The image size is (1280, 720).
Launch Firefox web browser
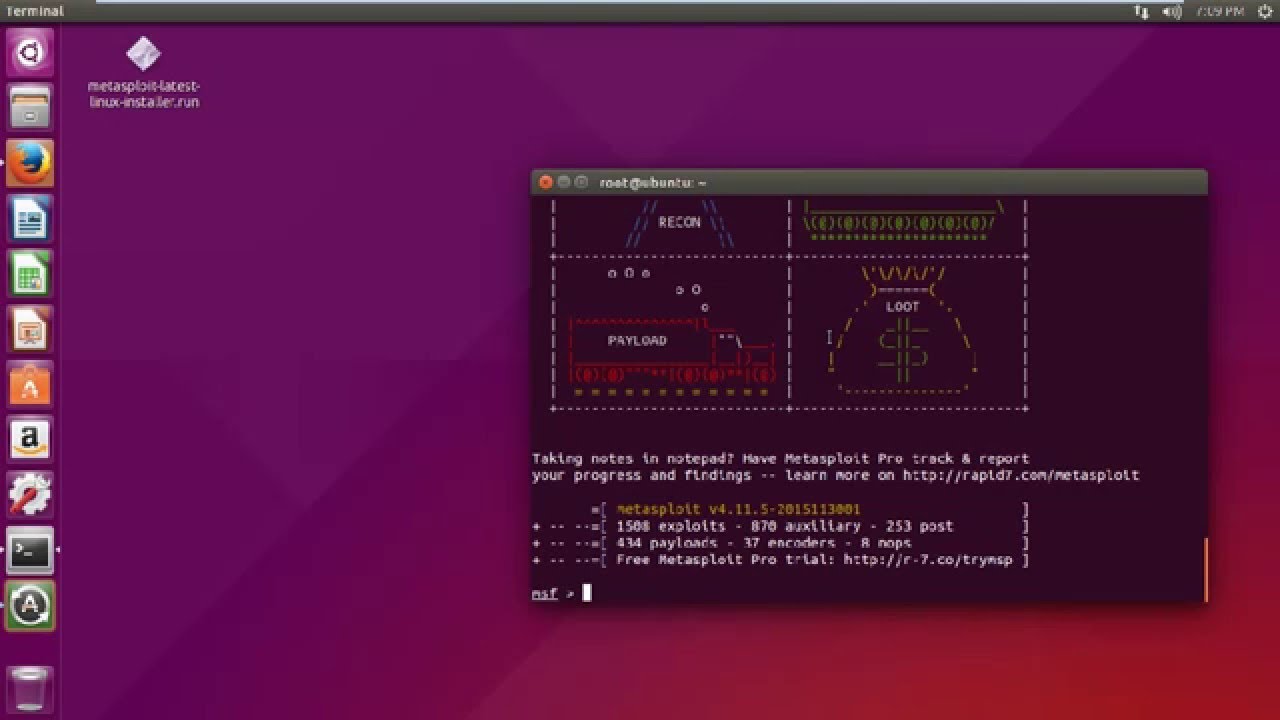click(30, 163)
